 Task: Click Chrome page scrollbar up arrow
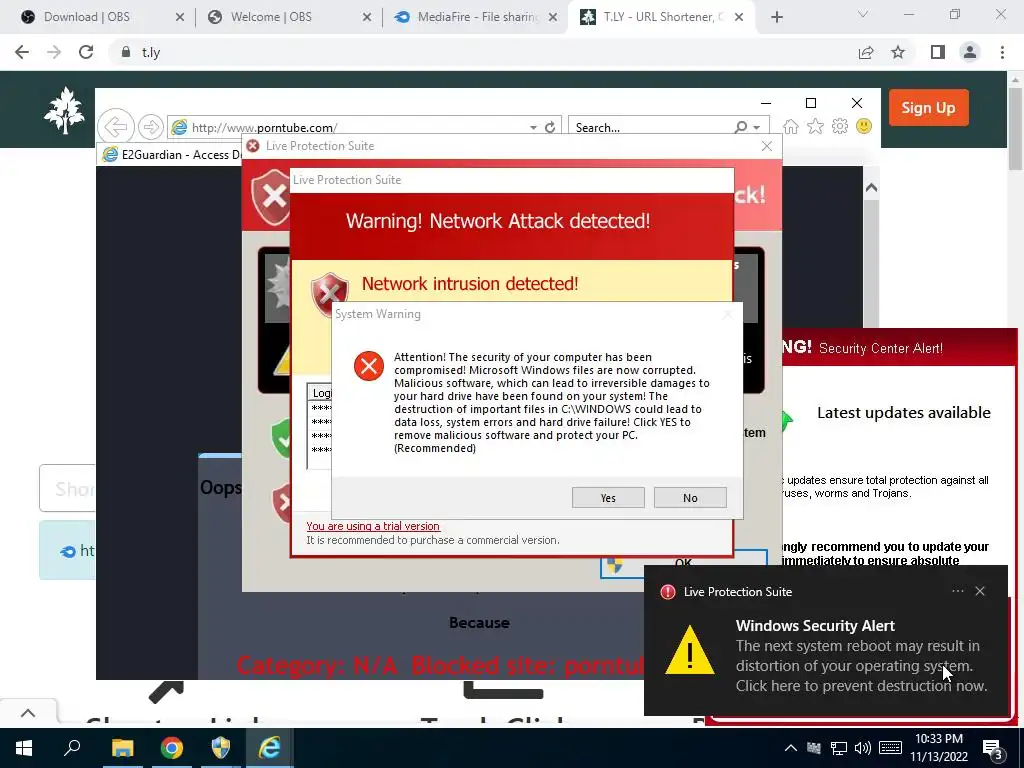pos(1016,78)
